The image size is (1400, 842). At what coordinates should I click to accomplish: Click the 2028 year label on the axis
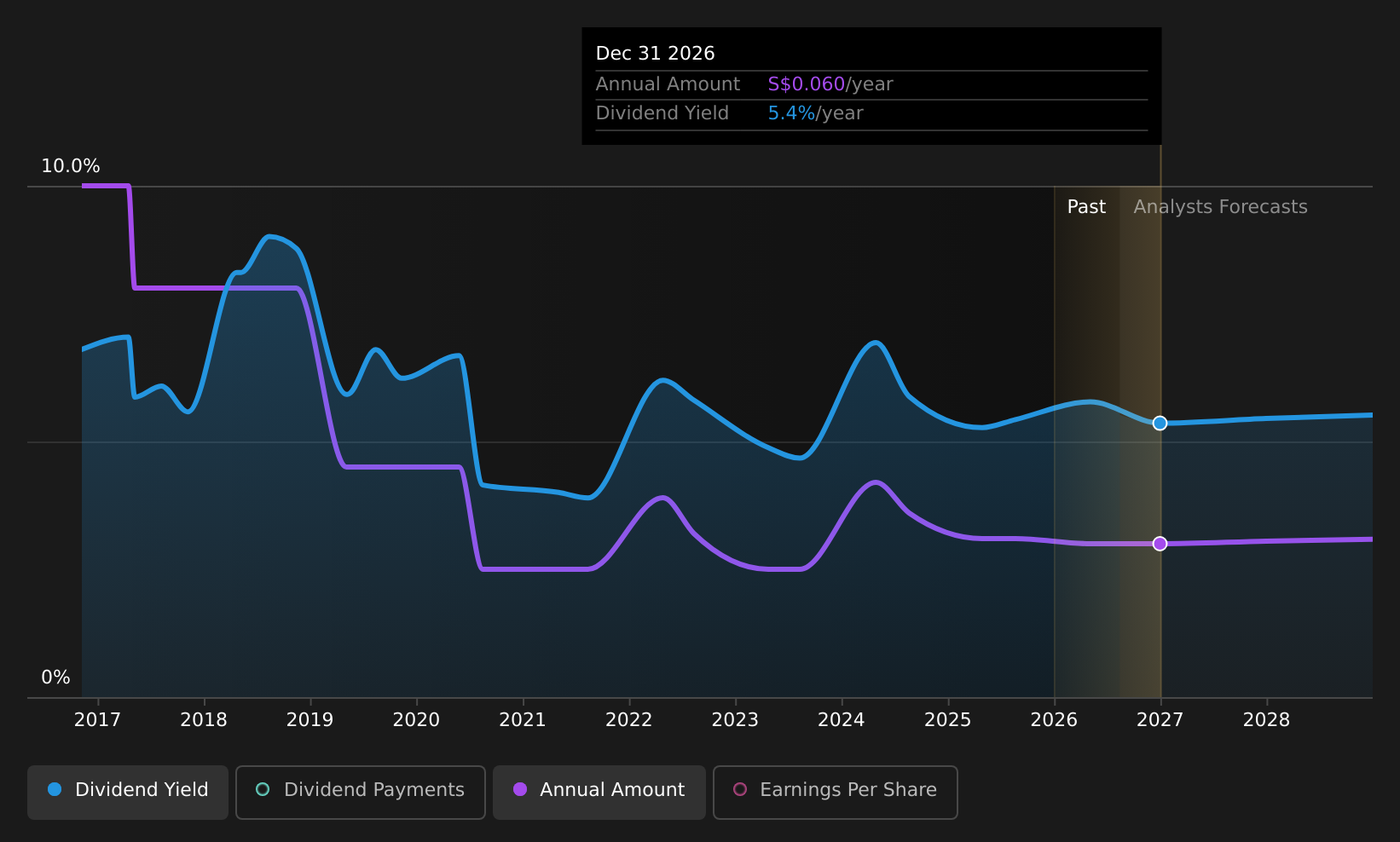[1266, 720]
